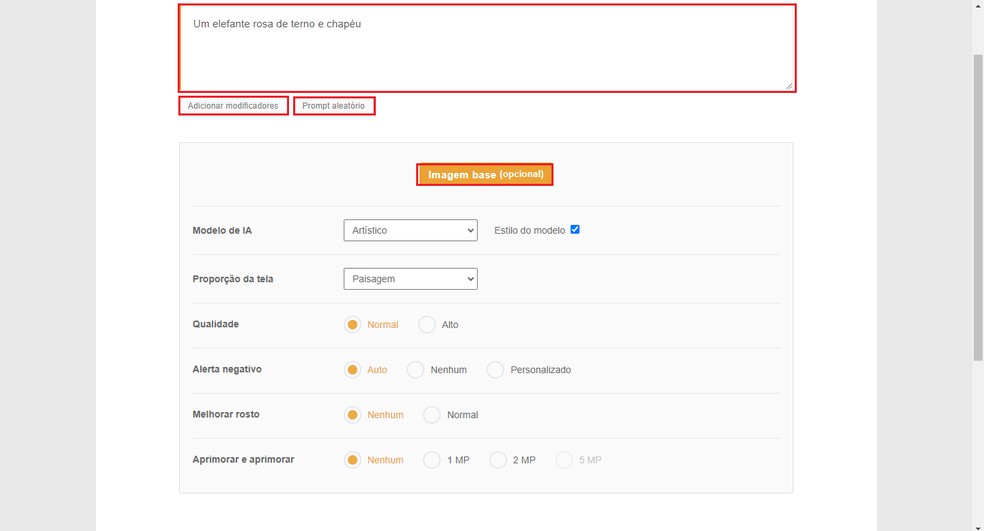This screenshot has width=984, height=531.
Task: Select the 2 MP upscale option
Action: [x=498, y=460]
